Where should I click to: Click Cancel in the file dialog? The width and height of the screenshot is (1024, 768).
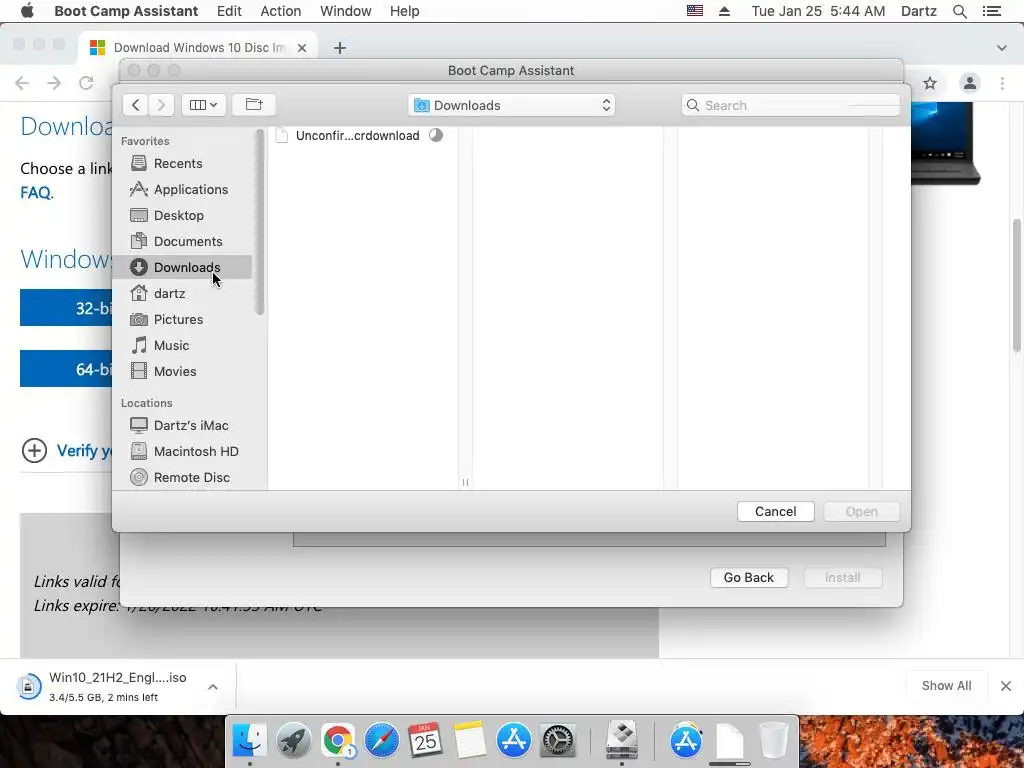(775, 511)
